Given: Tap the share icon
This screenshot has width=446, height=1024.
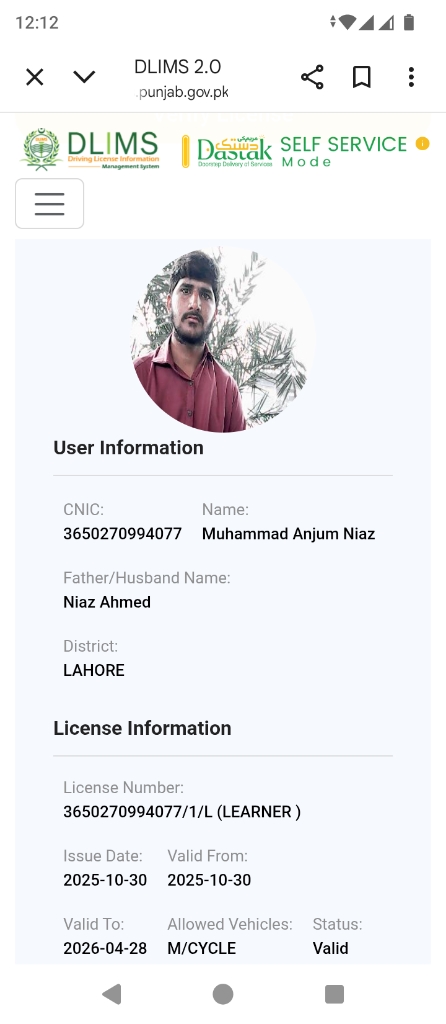Looking at the screenshot, I should tap(312, 77).
